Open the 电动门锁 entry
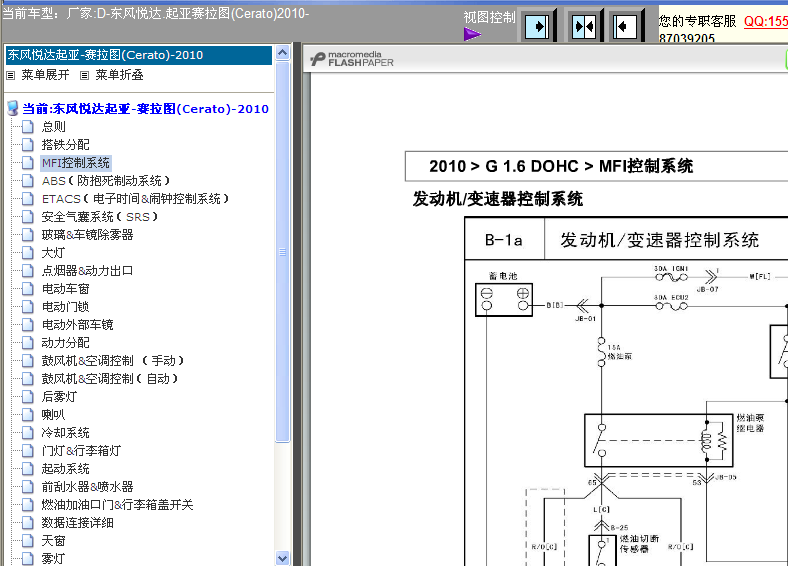 coord(65,307)
